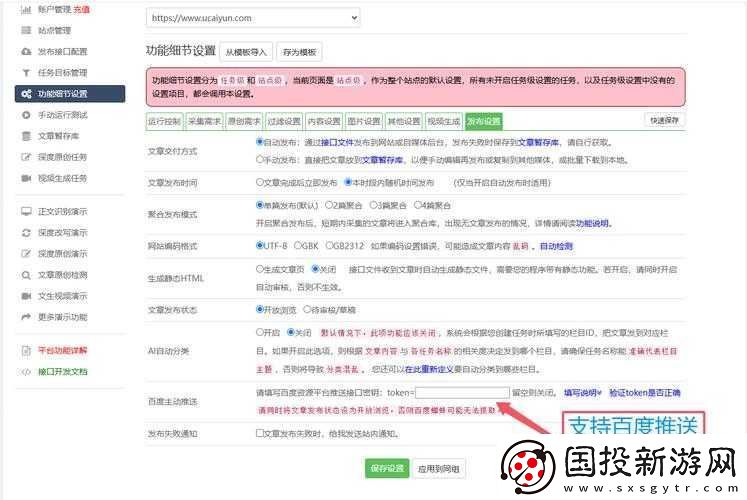Screen dimensions: 747x500
Task: Click the 文生视频演示 camera icon
Action: [x=26, y=296]
